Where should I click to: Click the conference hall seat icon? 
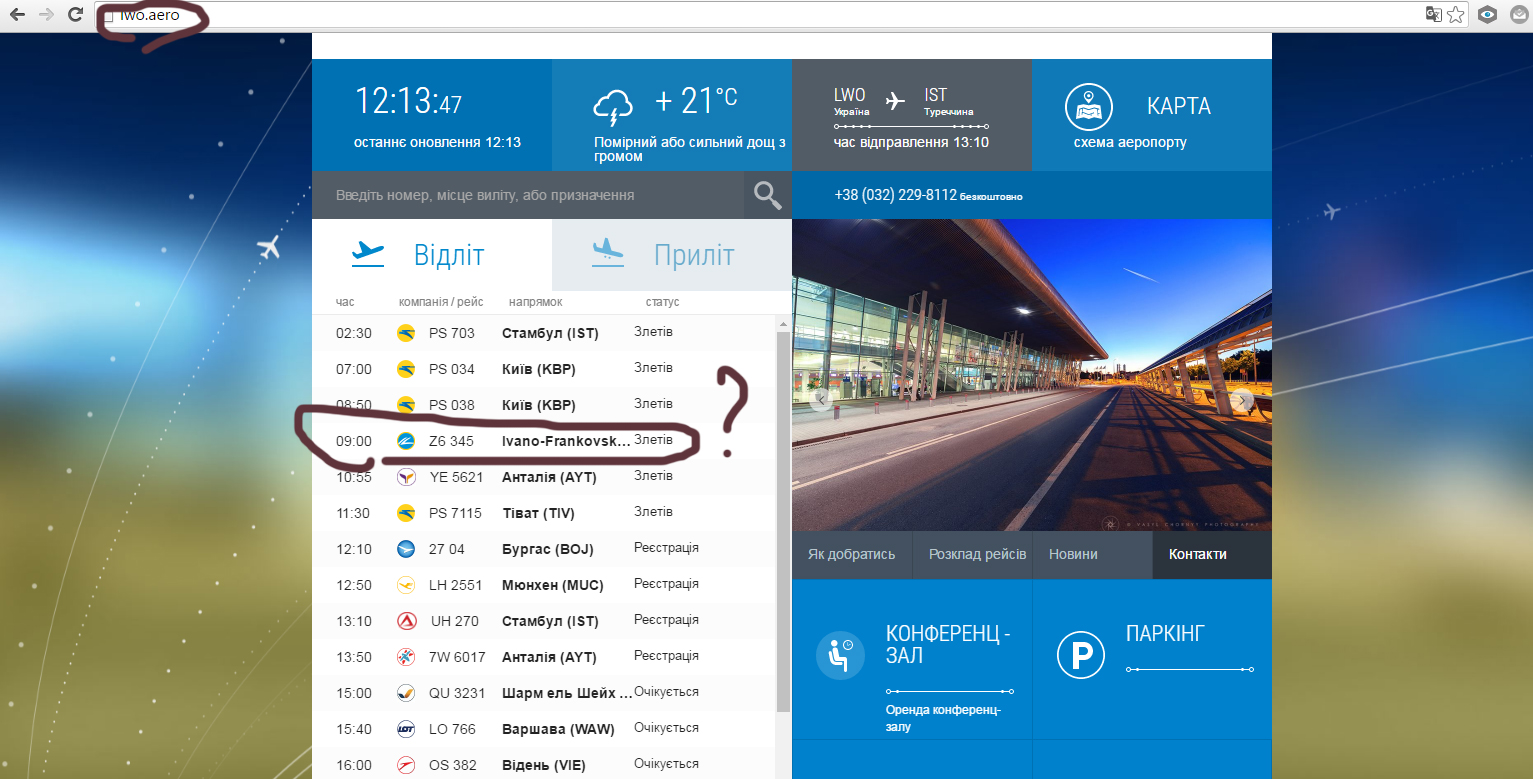tap(840, 655)
